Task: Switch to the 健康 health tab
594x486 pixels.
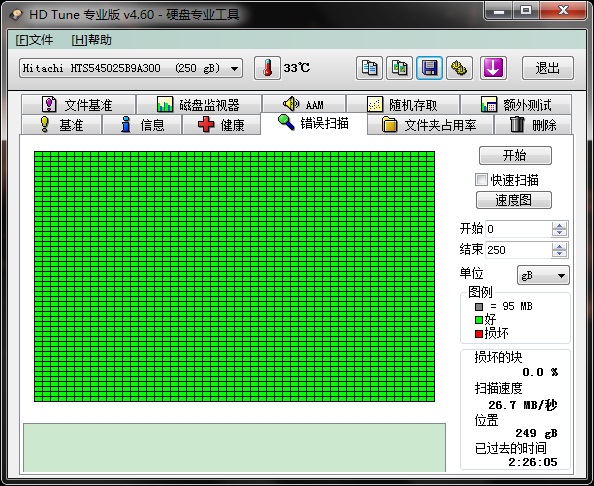Action: (x=221, y=125)
